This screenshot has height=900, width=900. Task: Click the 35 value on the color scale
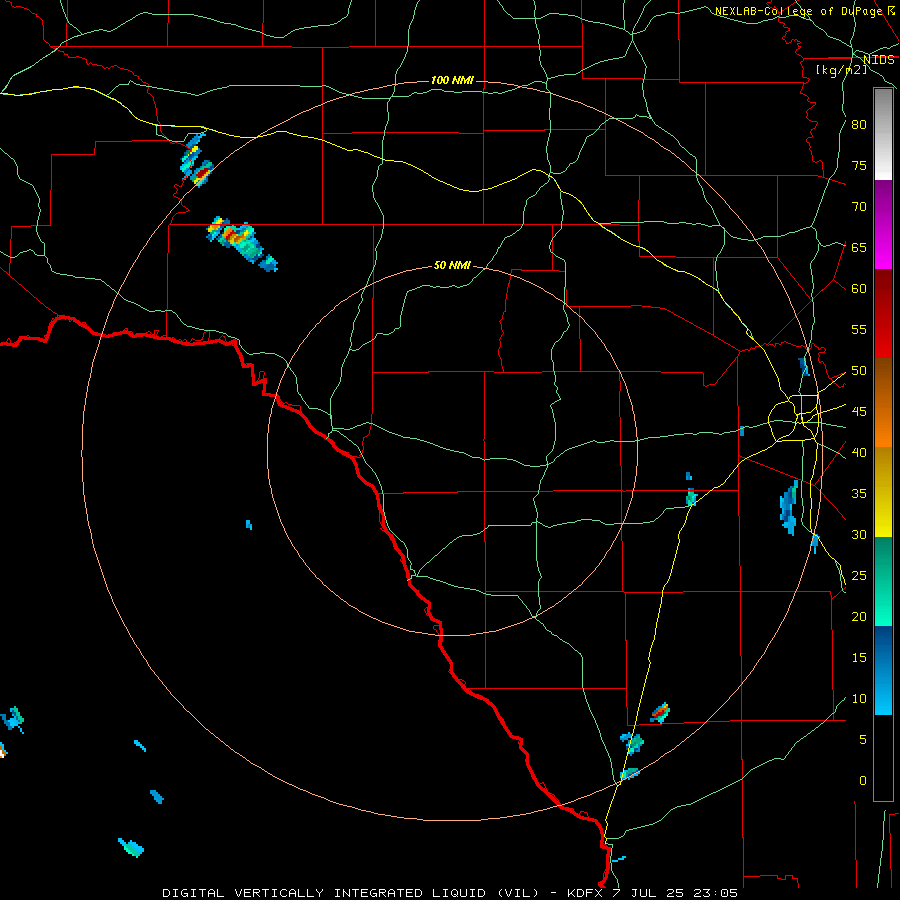pos(859,494)
